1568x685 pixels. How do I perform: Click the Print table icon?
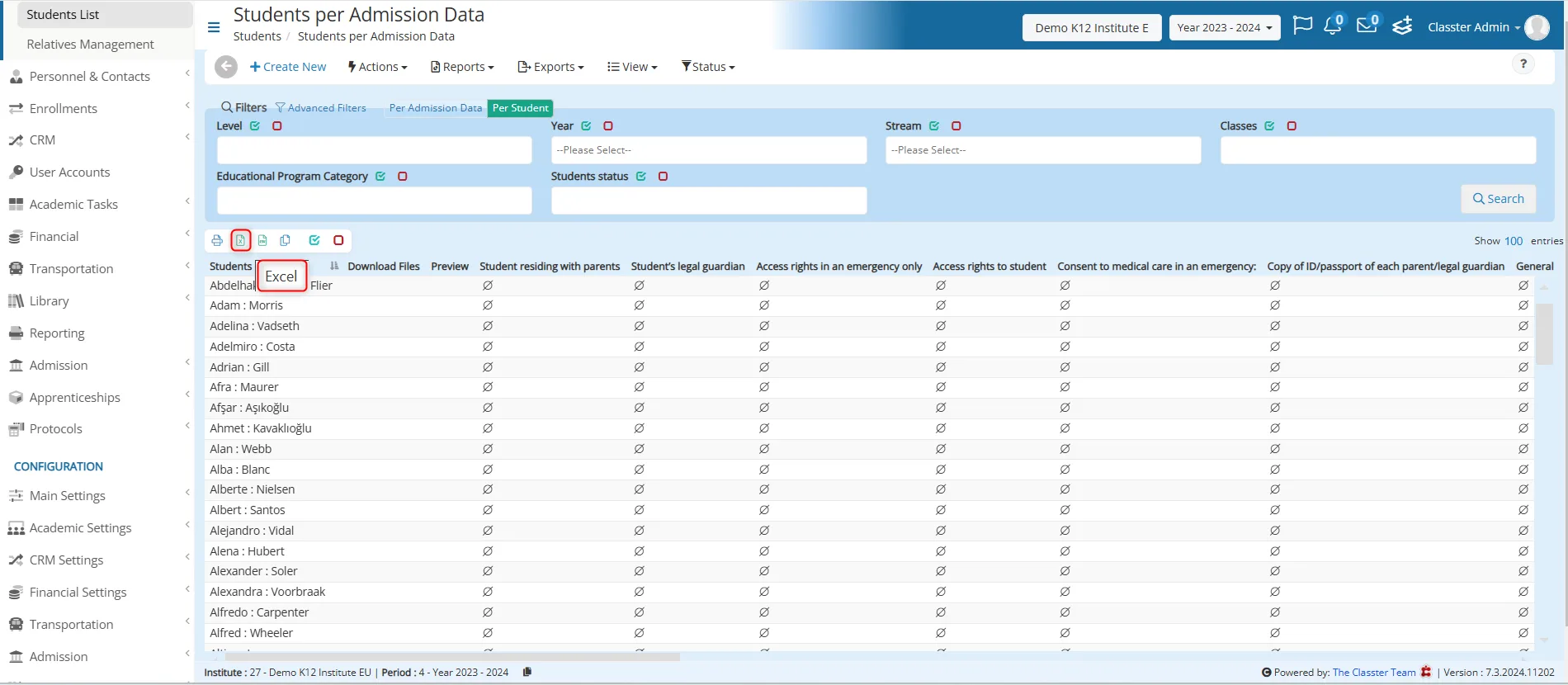pyautogui.click(x=217, y=240)
